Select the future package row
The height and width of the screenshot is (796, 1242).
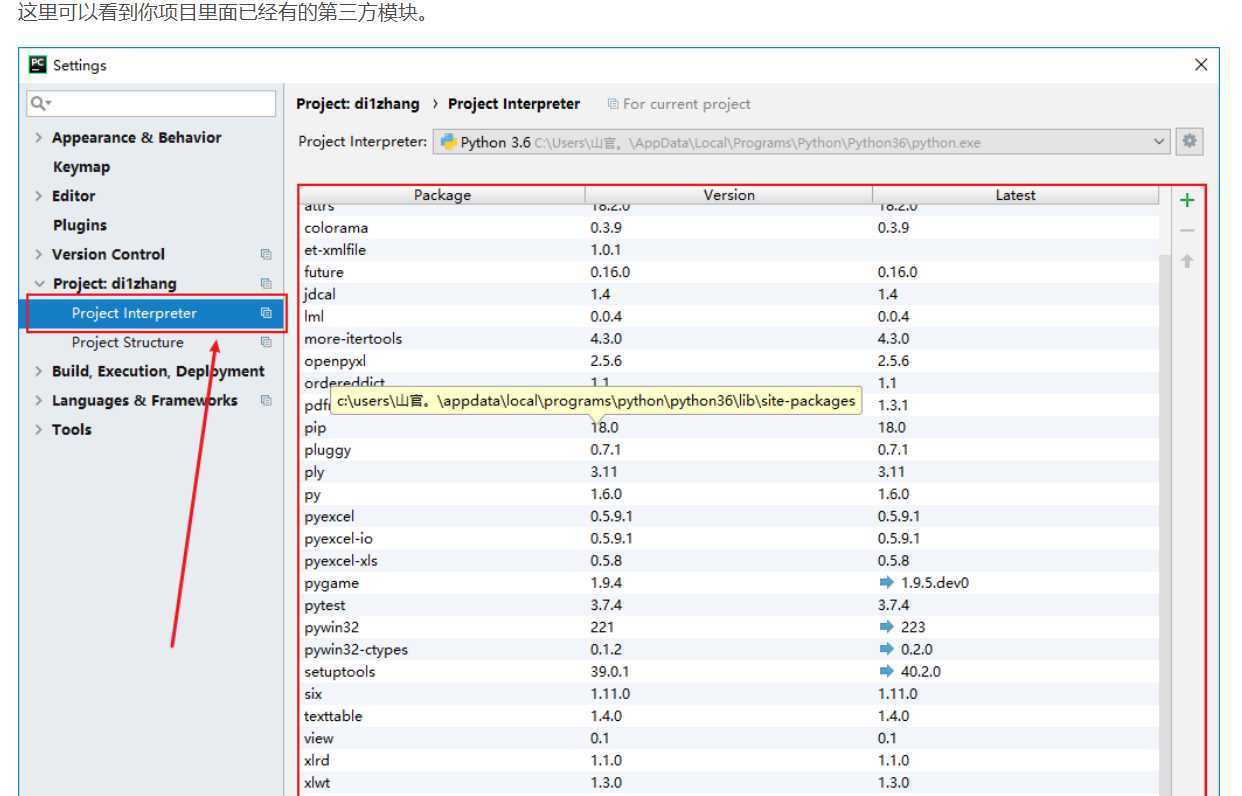(729, 272)
